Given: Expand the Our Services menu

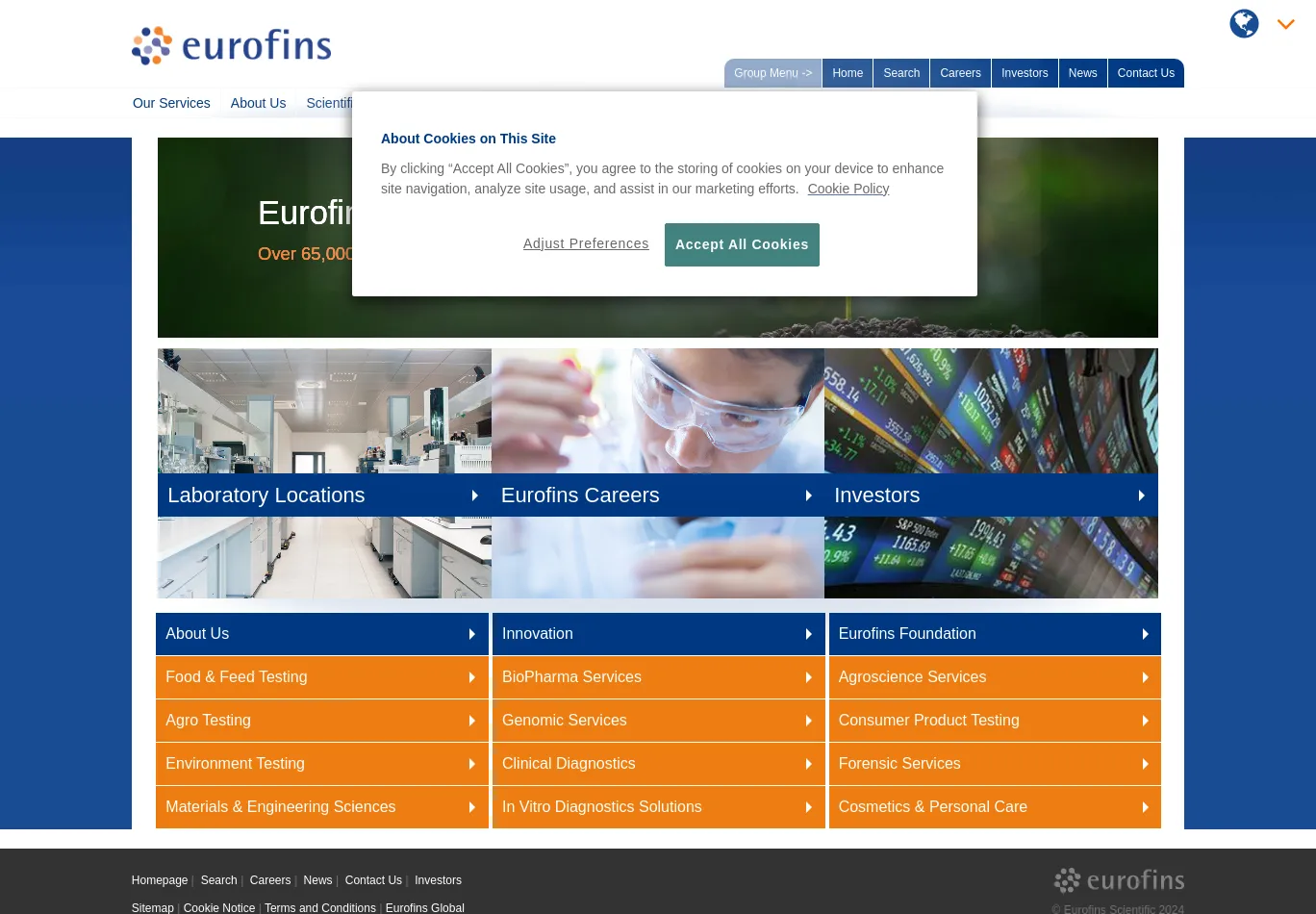Looking at the screenshot, I should (171, 103).
